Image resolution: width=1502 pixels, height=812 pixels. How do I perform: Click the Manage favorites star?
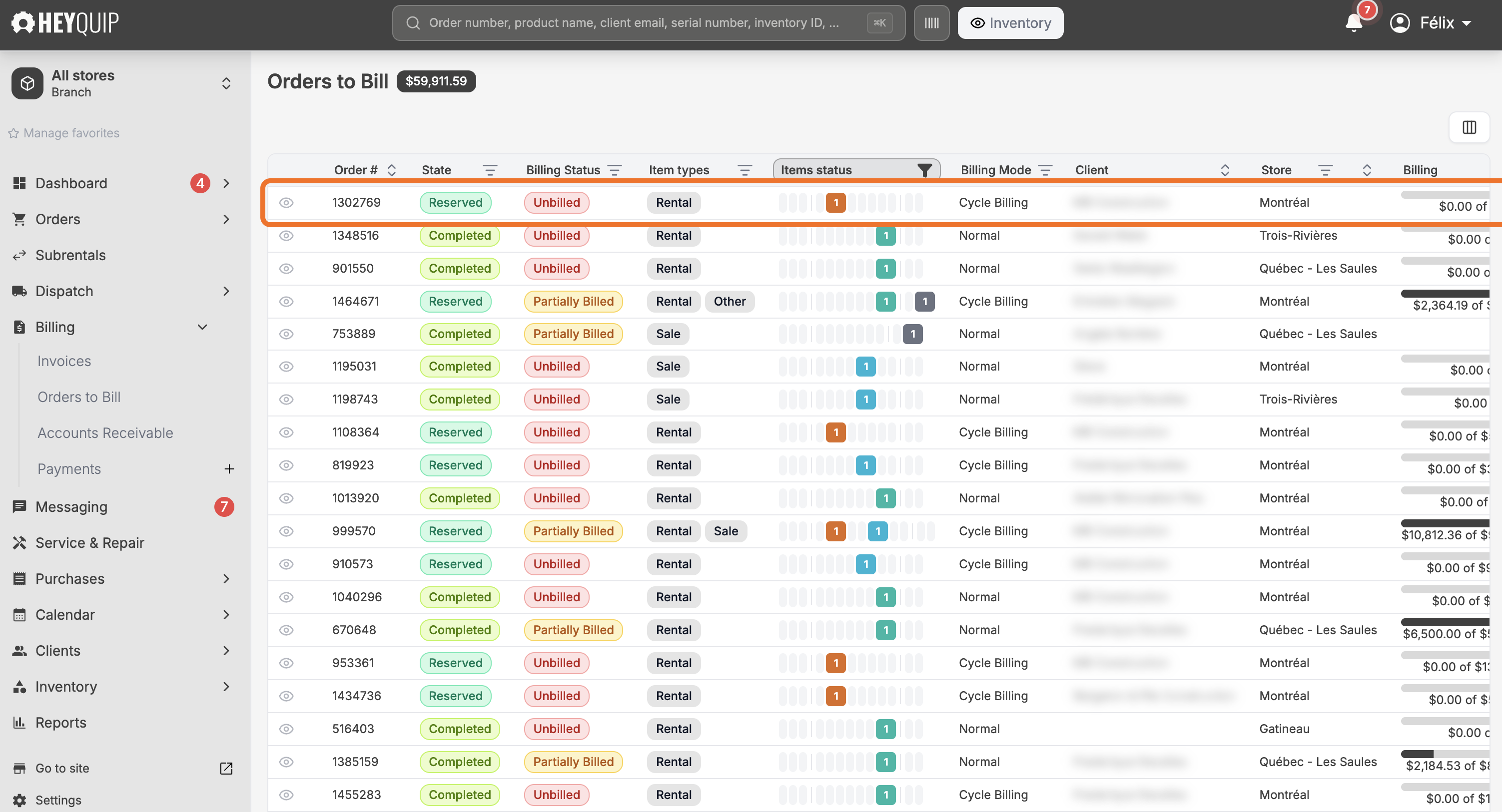(x=13, y=133)
